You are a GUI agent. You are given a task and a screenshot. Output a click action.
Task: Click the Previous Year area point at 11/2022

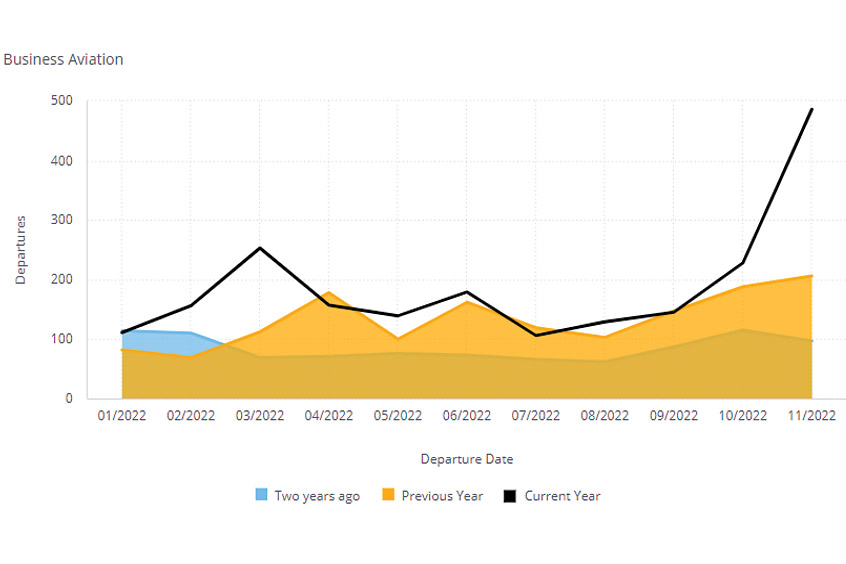point(811,276)
